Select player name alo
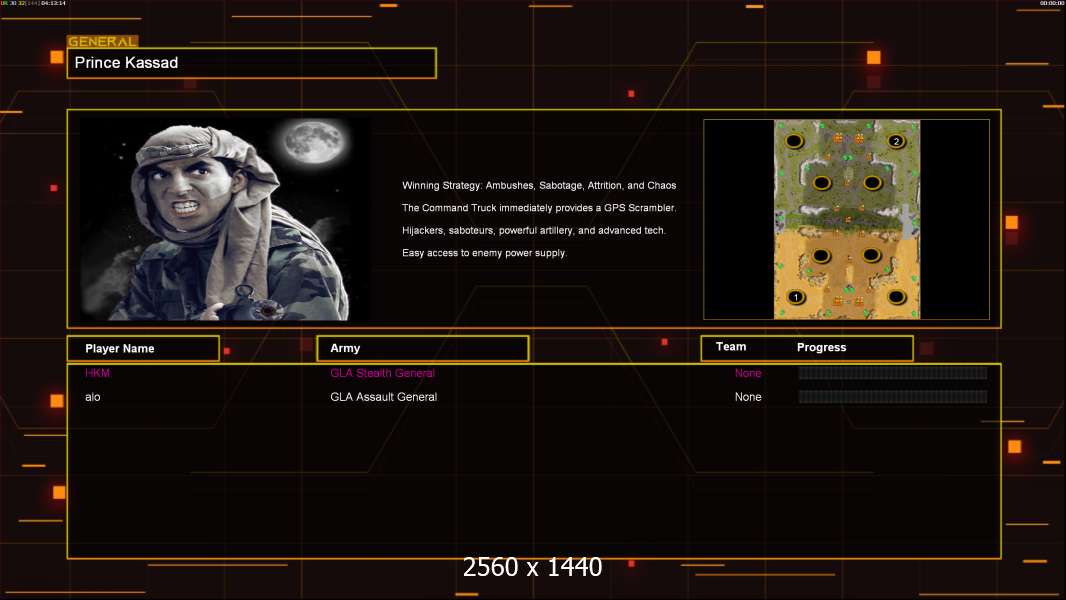This screenshot has width=1066, height=600. pos(92,397)
